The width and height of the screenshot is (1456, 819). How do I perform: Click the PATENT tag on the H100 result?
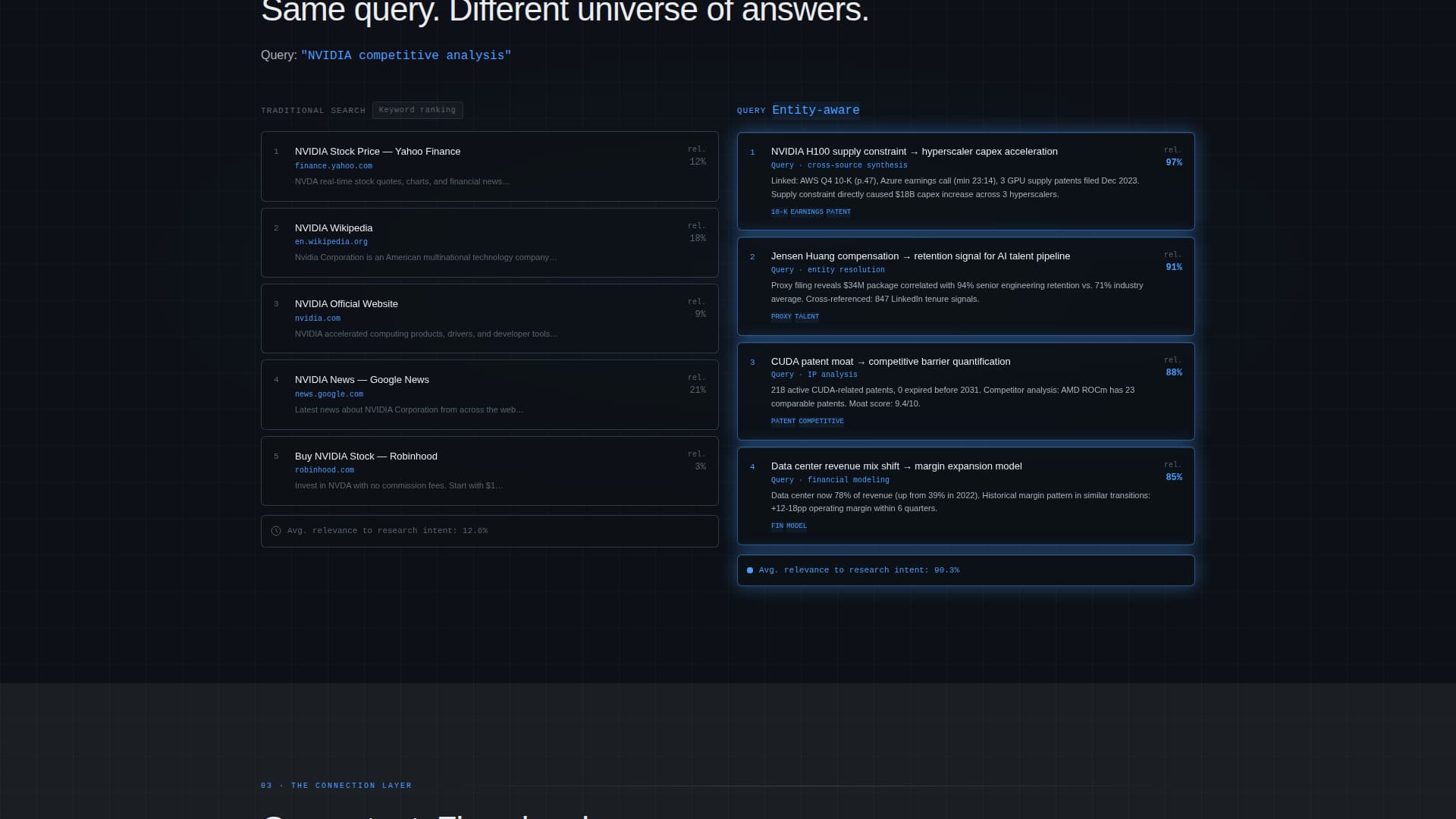pos(839,212)
